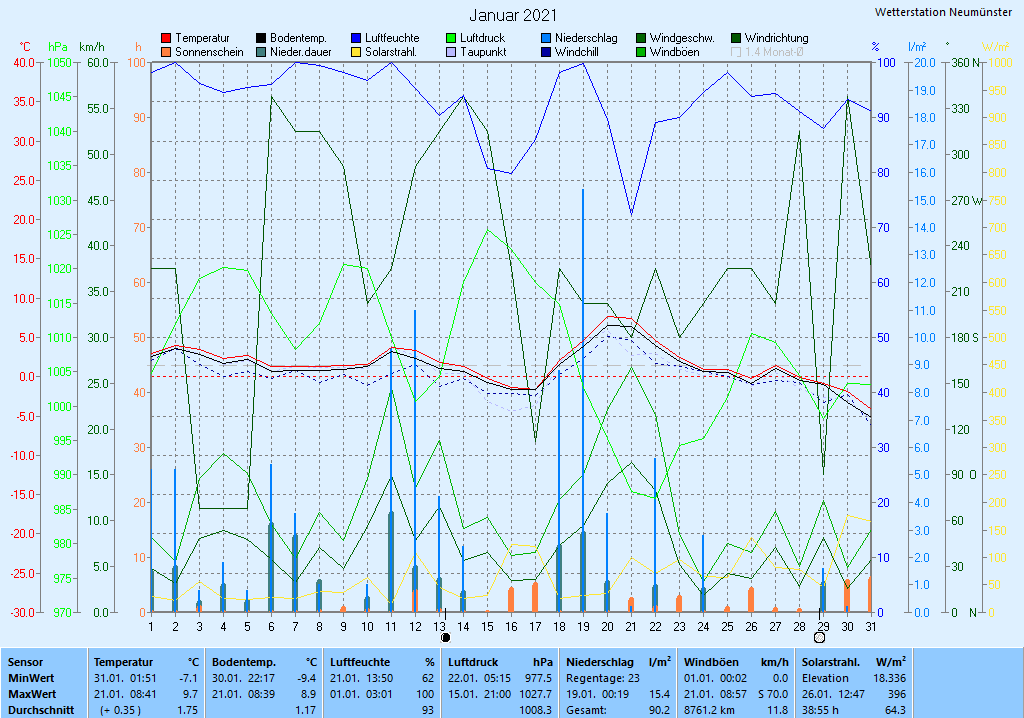
Task: Click the chart title Januar 2021
Action: coord(513,15)
